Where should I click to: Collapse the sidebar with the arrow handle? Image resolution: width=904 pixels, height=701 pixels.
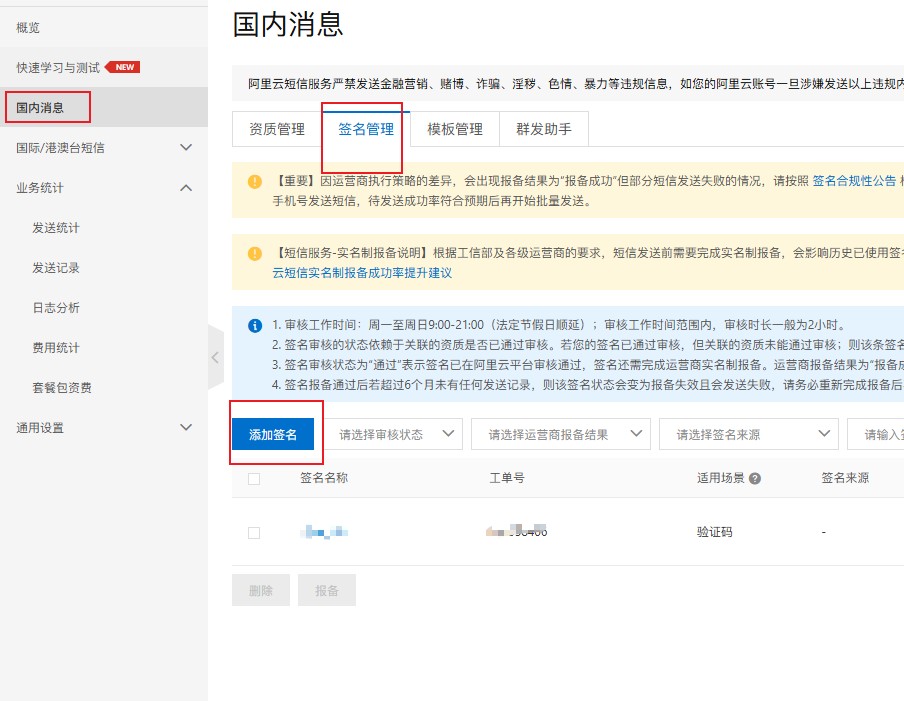215,357
